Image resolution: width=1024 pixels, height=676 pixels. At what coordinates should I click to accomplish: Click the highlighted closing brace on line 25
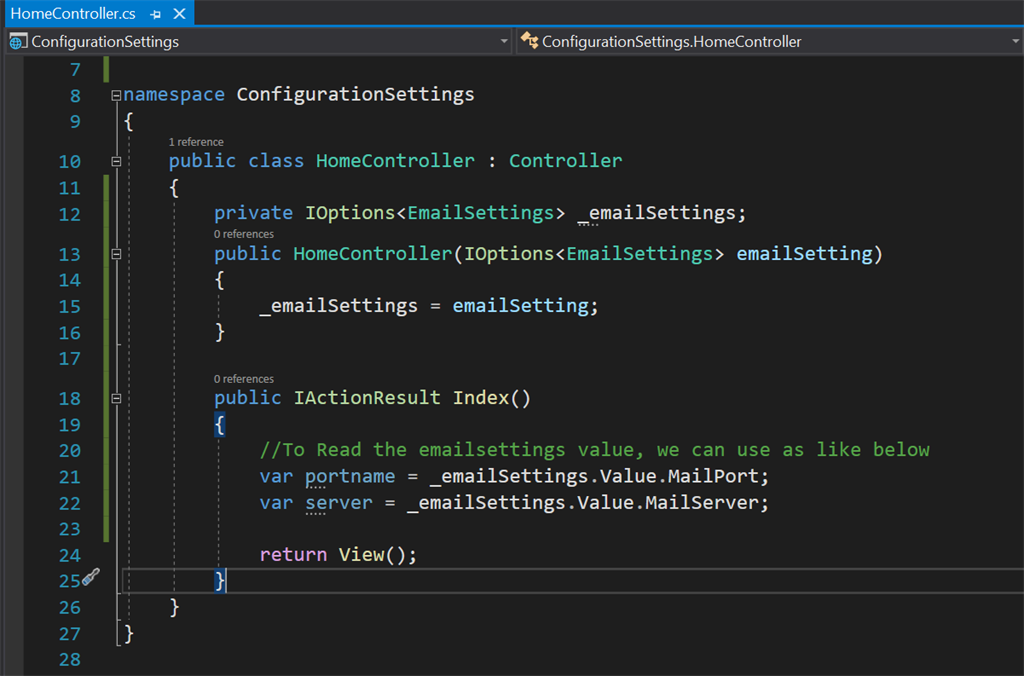(220, 581)
